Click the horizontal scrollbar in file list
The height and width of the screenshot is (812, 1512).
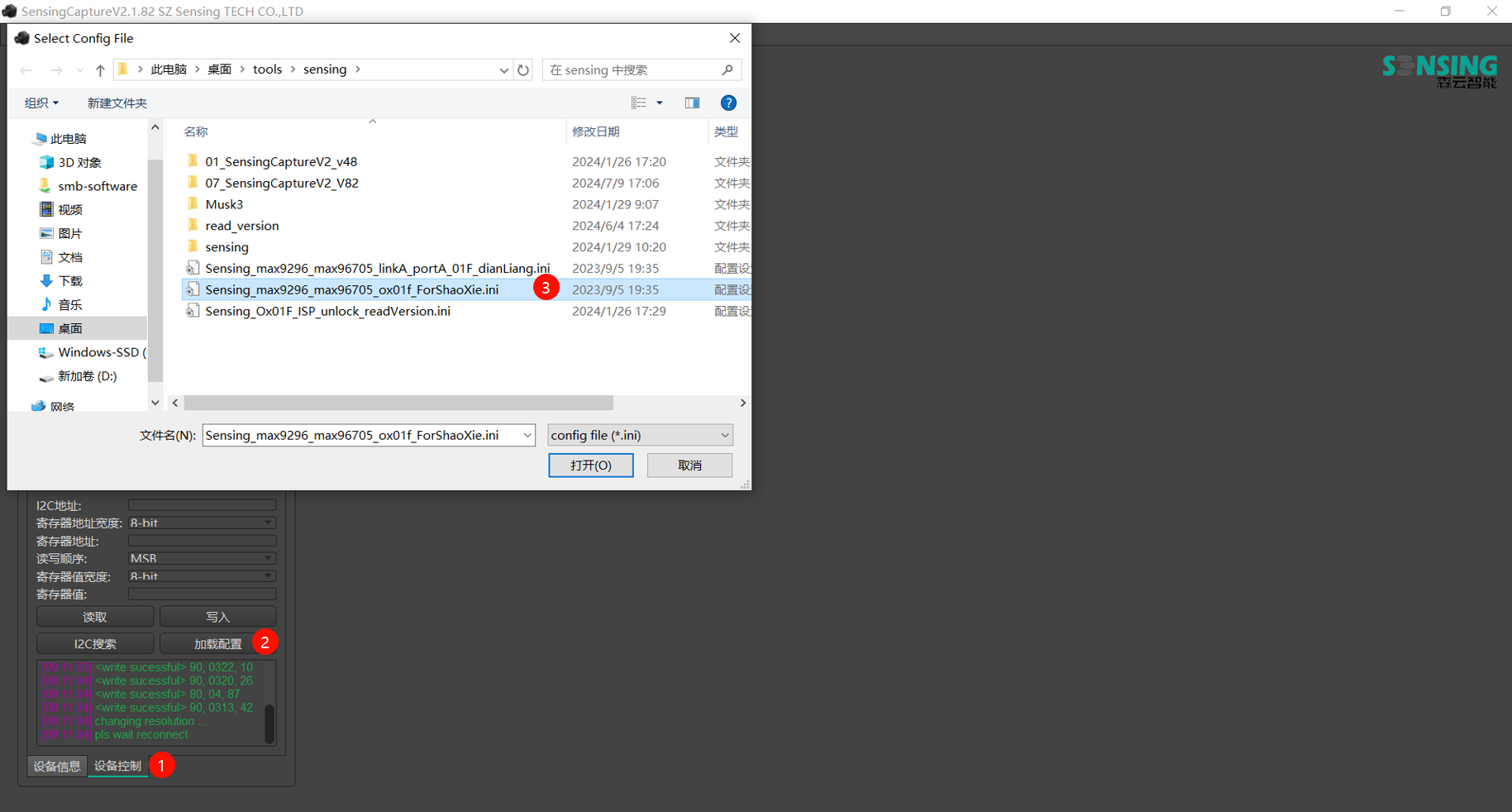pyautogui.click(x=398, y=404)
